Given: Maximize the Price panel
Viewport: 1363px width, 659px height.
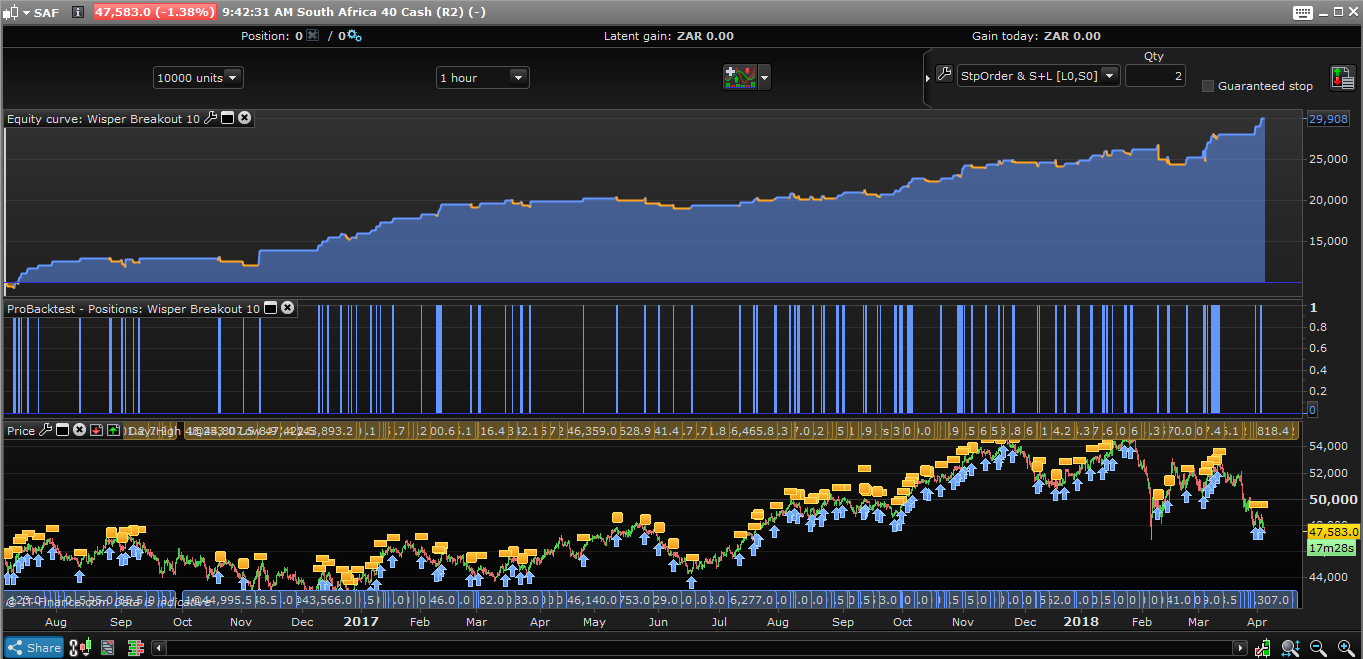Looking at the screenshot, I should pos(62,430).
